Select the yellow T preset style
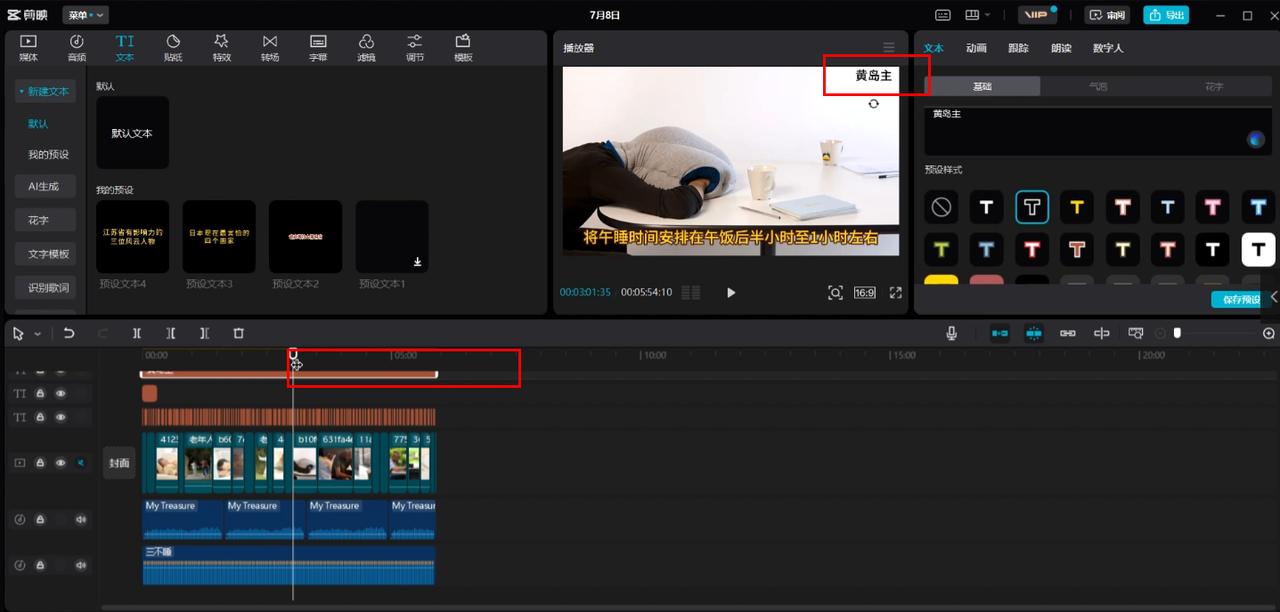Viewport: 1280px width, 612px height. [x=1077, y=207]
